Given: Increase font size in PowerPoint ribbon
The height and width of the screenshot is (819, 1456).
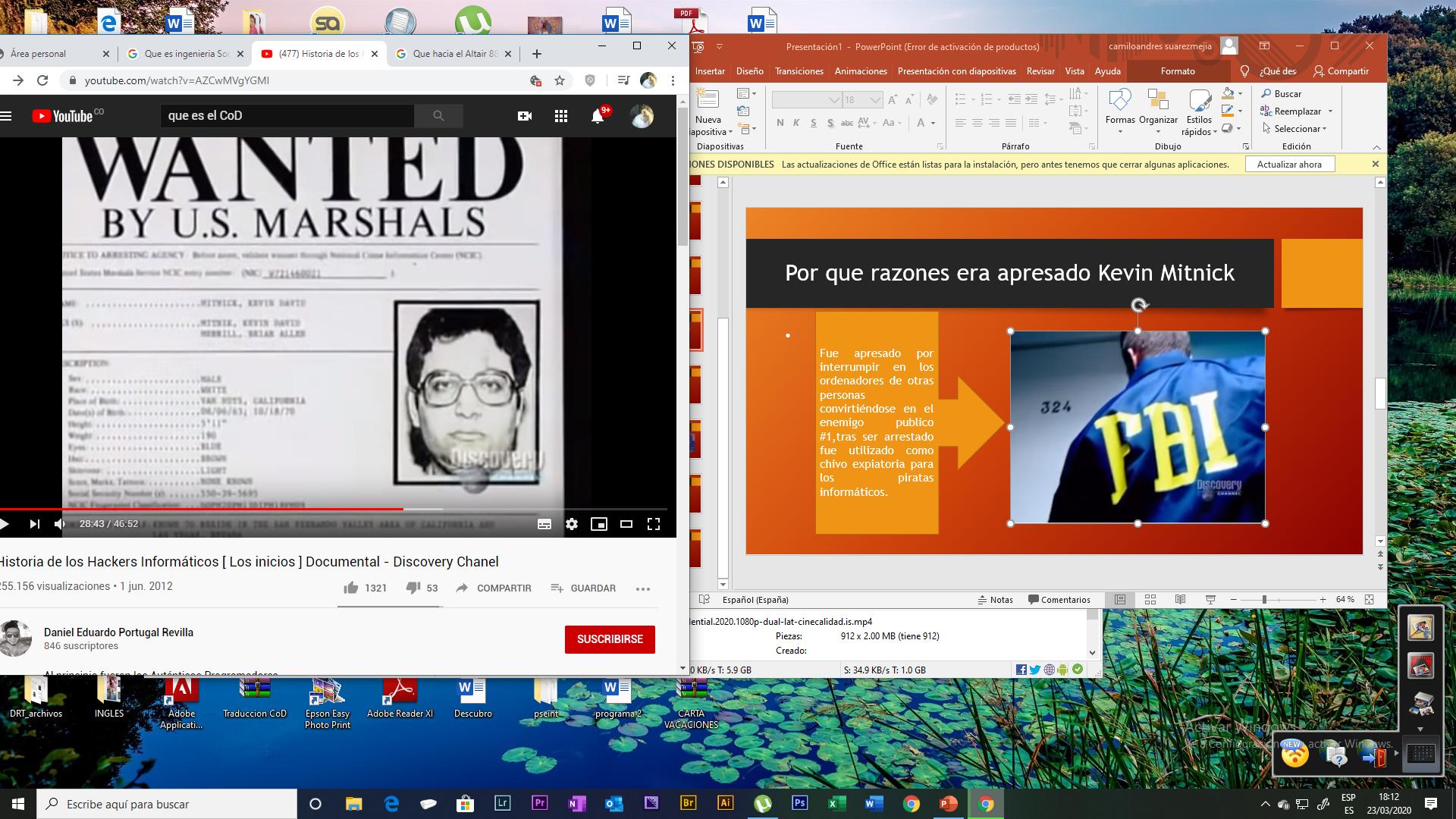Looking at the screenshot, I should pos(893,99).
